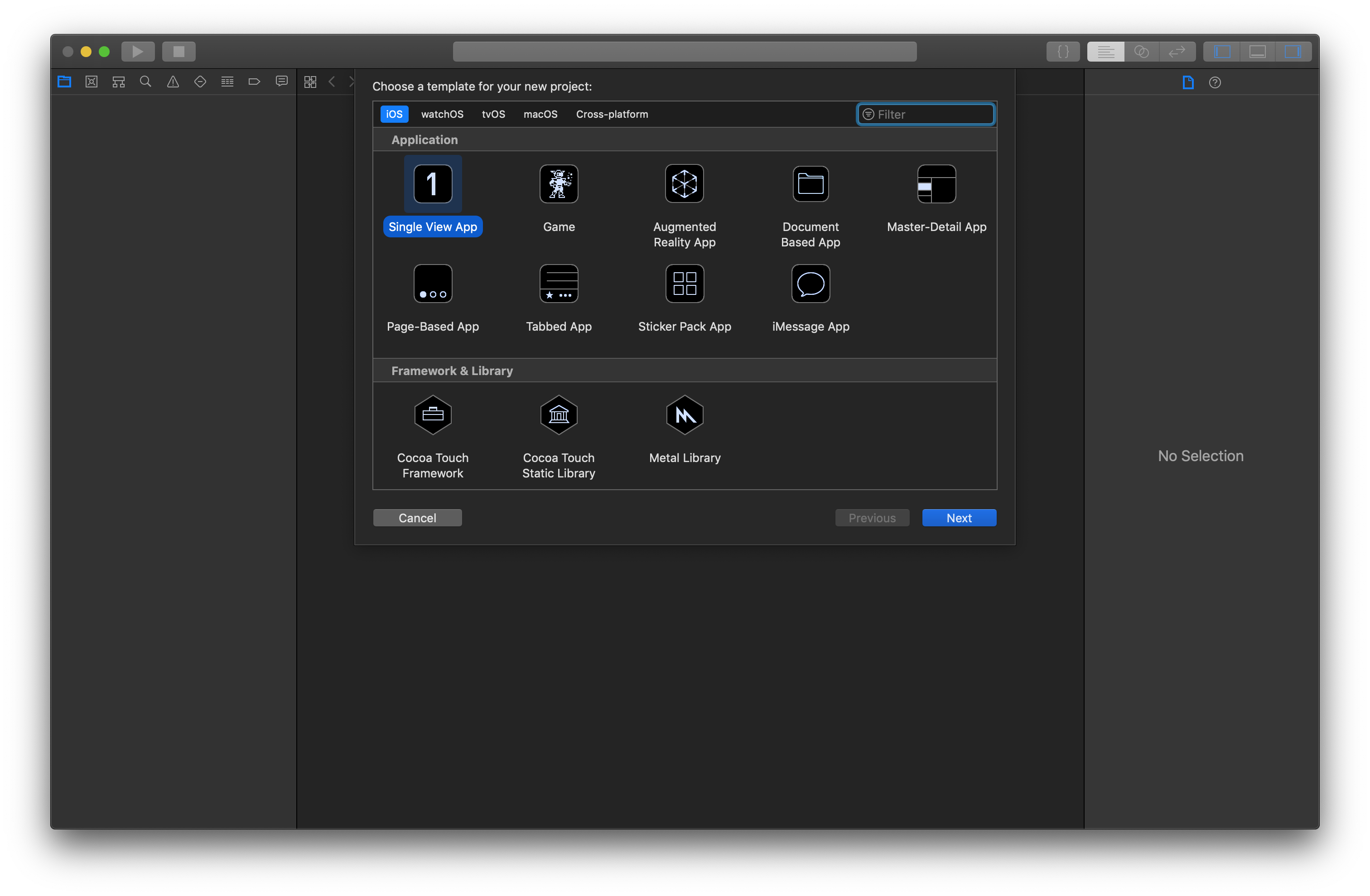Click the Cancel button
The height and width of the screenshot is (896, 1370).
tap(417, 517)
